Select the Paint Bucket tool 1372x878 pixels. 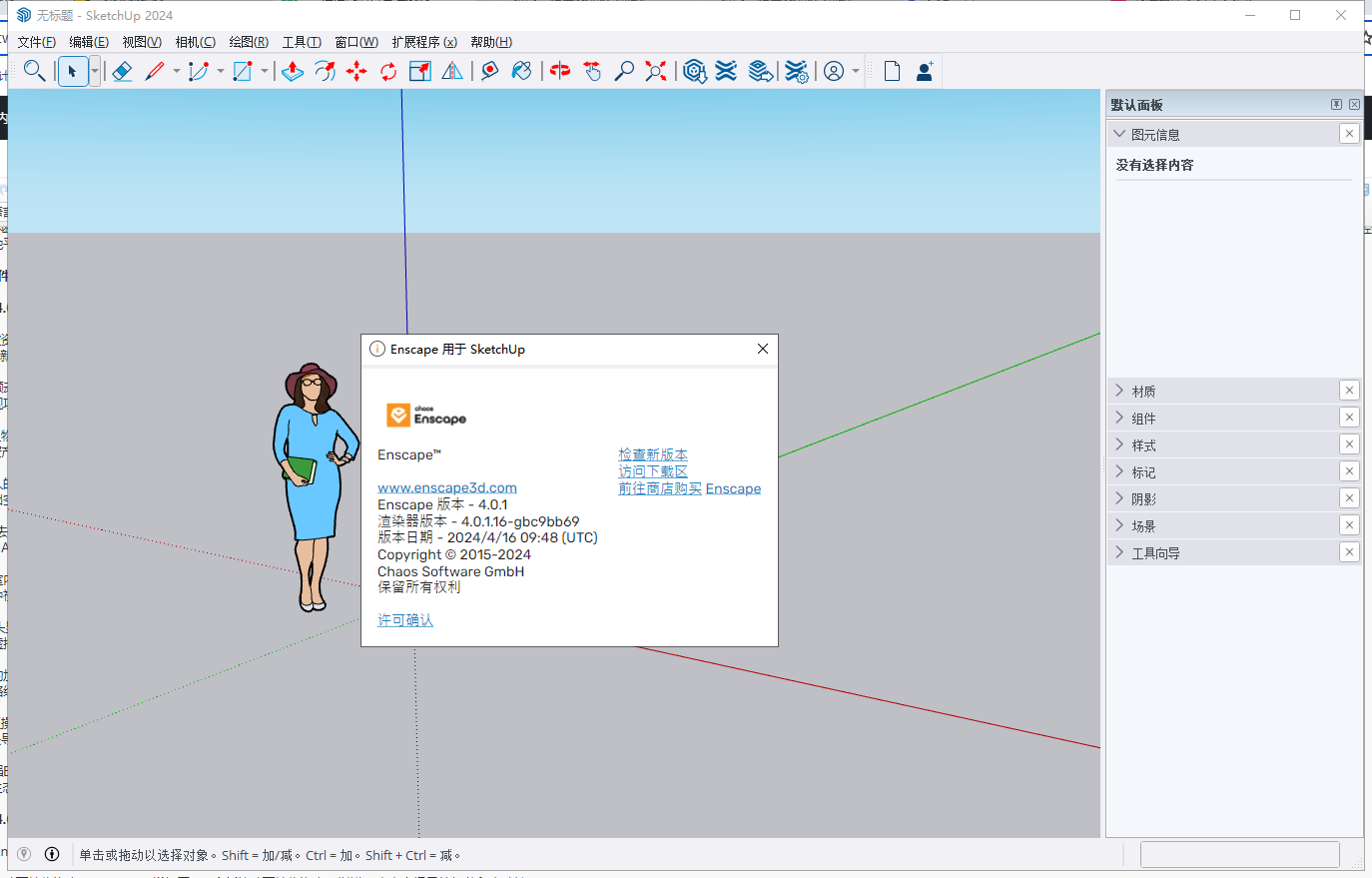(x=521, y=71)
